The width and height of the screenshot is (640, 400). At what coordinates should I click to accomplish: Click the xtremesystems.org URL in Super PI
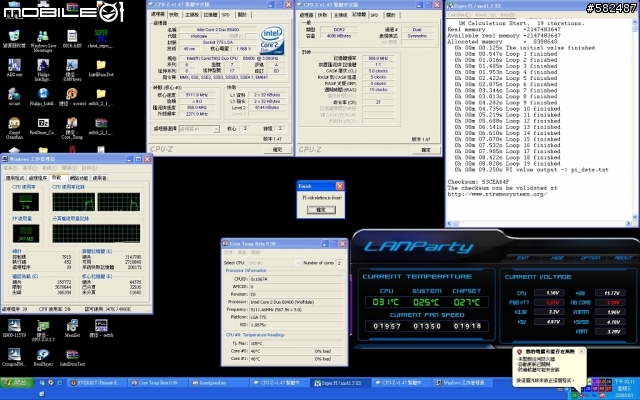[x=497, y=194]
